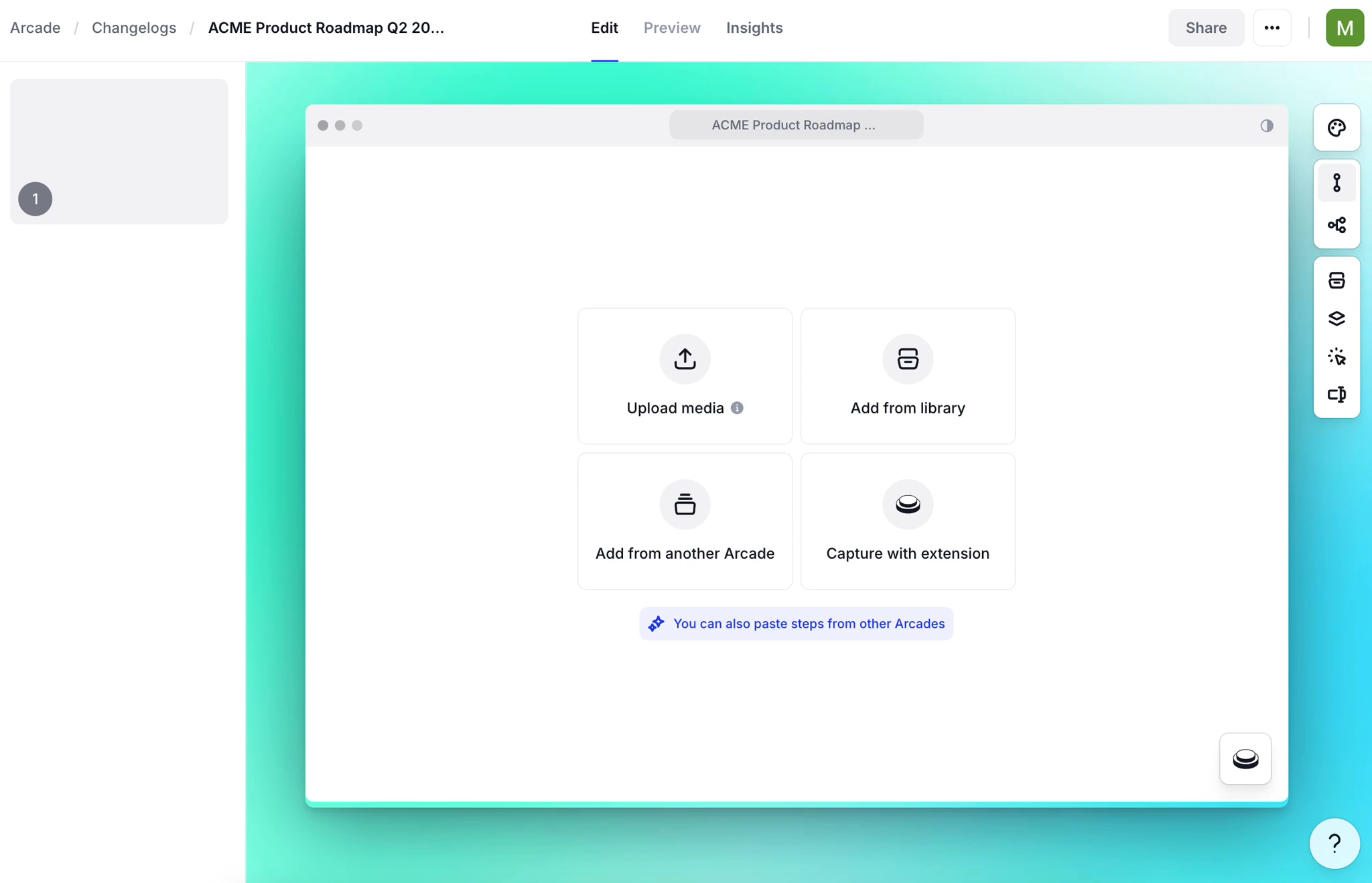Click the sparkle icon in paste hint
This screenshot has height=883, width=1372.
[x=657, y=624]
